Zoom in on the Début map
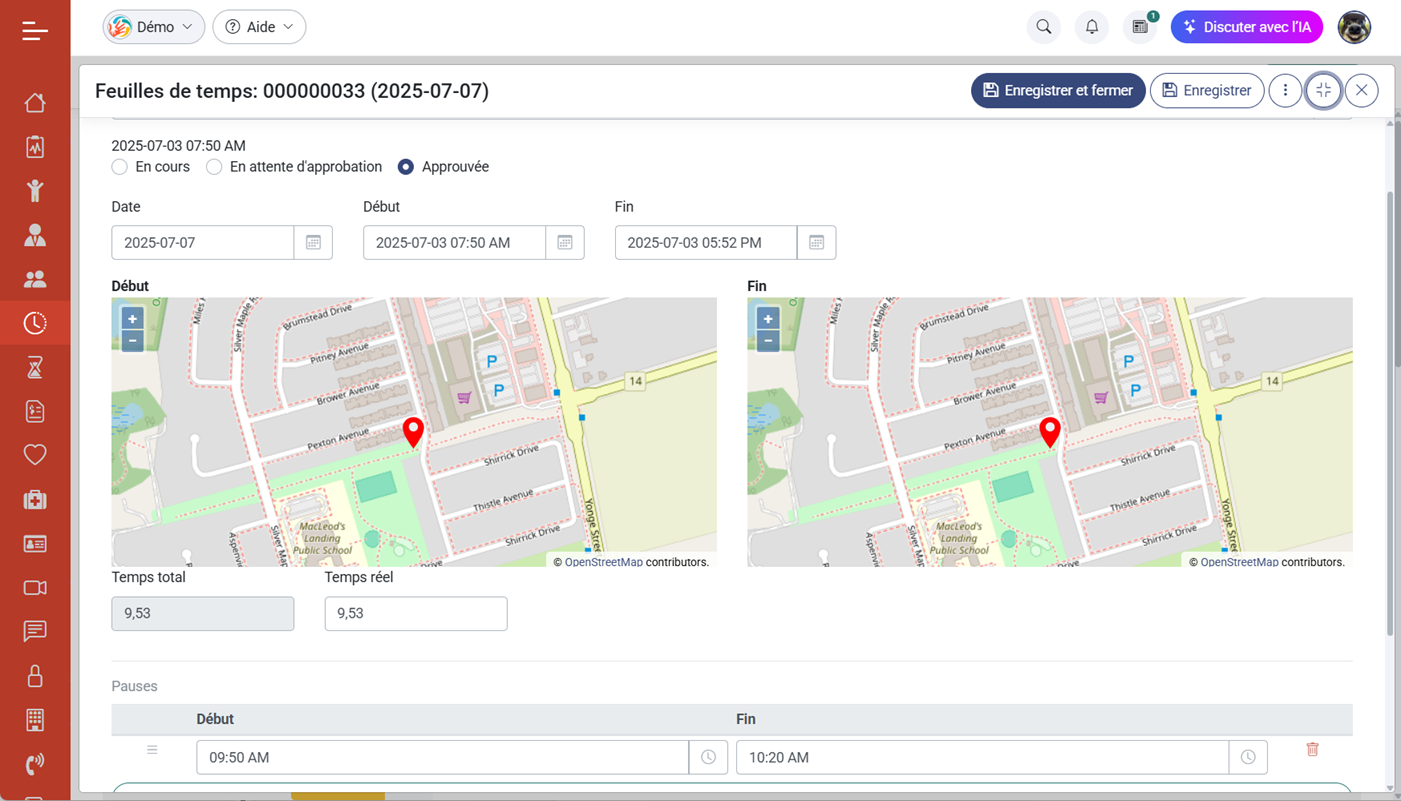The image size is (1401, 801). click(x=132, y=318)
